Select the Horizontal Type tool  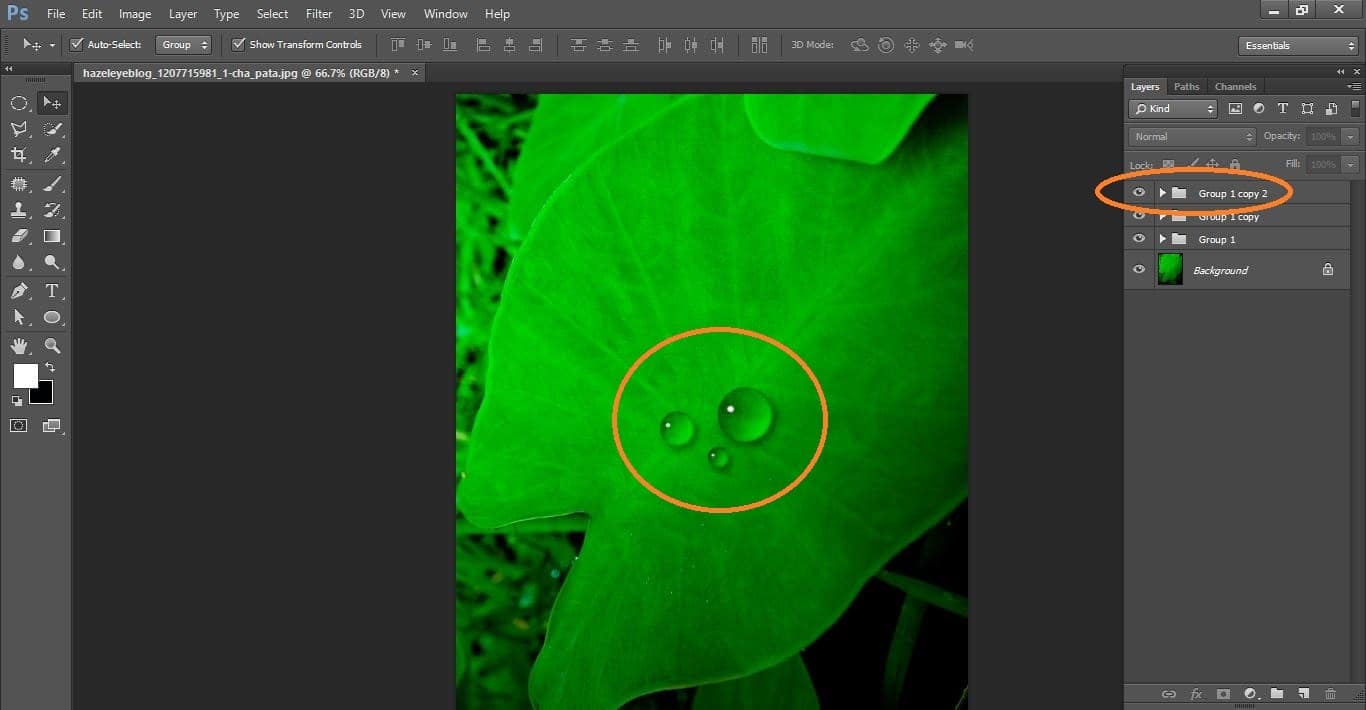click(x=52, y=291)
